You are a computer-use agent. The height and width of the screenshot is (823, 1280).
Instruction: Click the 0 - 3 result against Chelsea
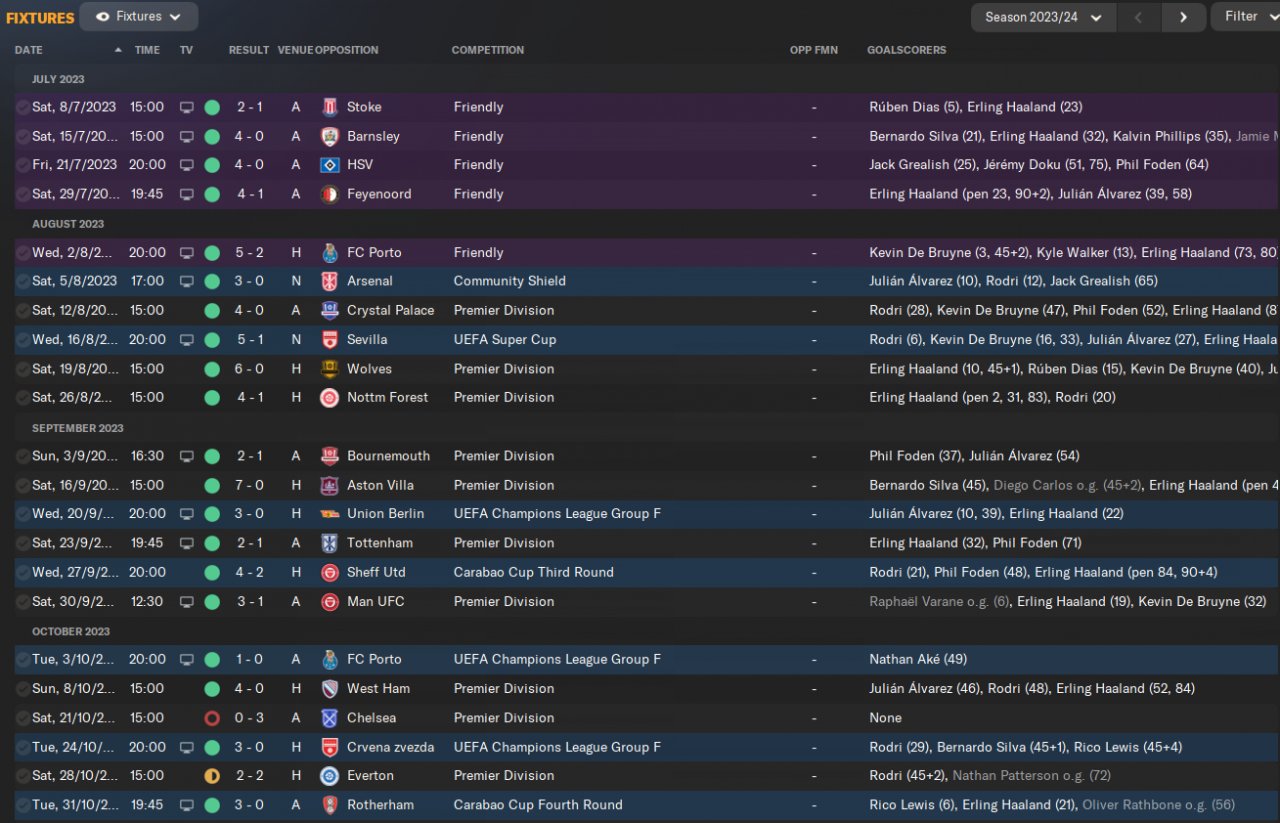[250, 718]
